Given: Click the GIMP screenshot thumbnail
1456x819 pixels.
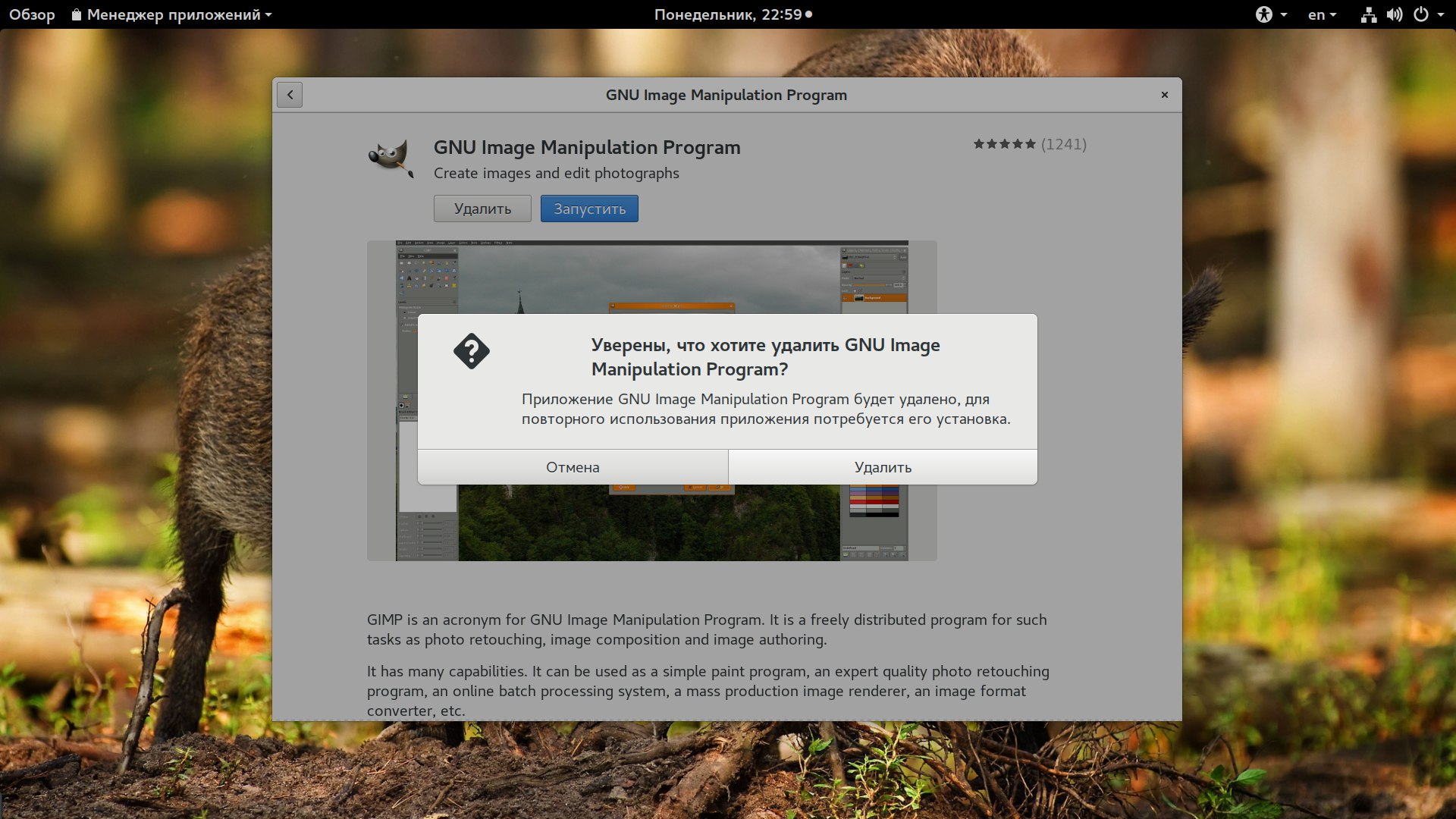Looking at the screenshot, I should (652, 531).
